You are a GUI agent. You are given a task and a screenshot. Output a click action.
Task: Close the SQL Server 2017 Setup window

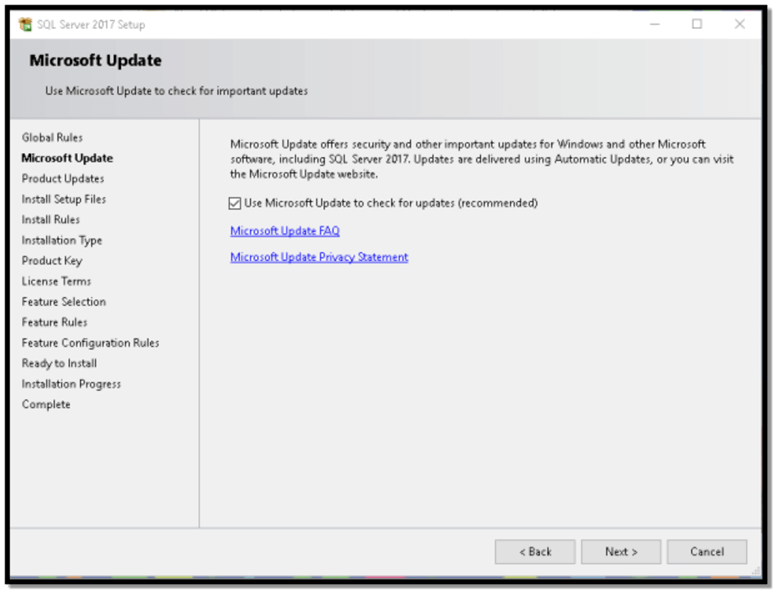click(740, 24)
